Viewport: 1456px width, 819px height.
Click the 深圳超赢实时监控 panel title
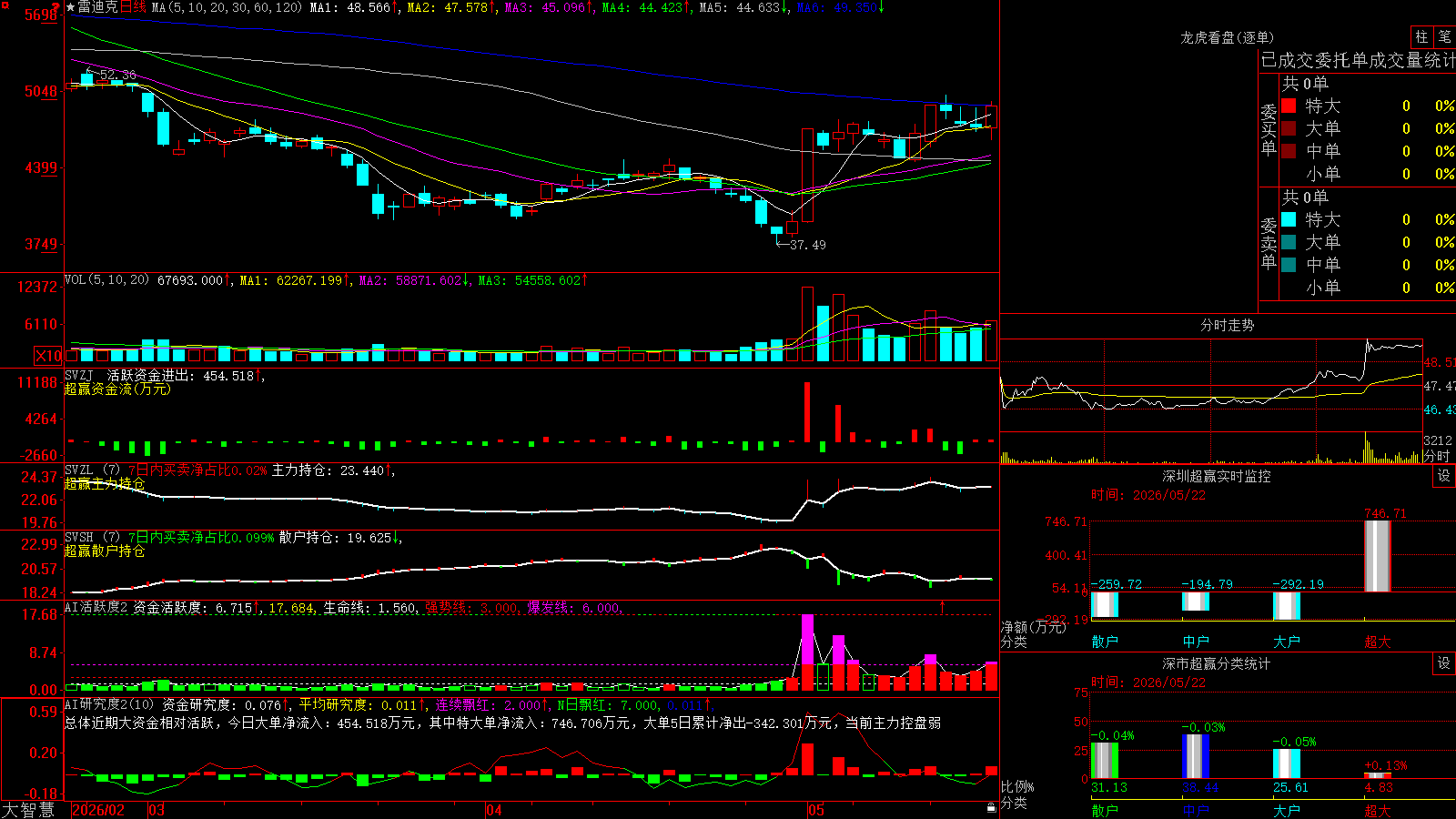click(x=1217, y=476)
